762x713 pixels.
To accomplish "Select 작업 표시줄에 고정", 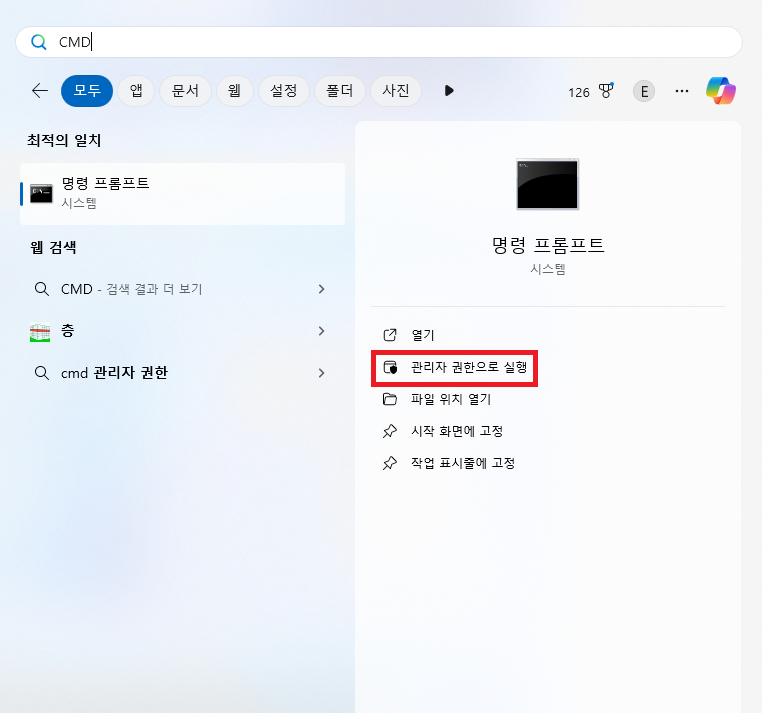I will (463, 463).
